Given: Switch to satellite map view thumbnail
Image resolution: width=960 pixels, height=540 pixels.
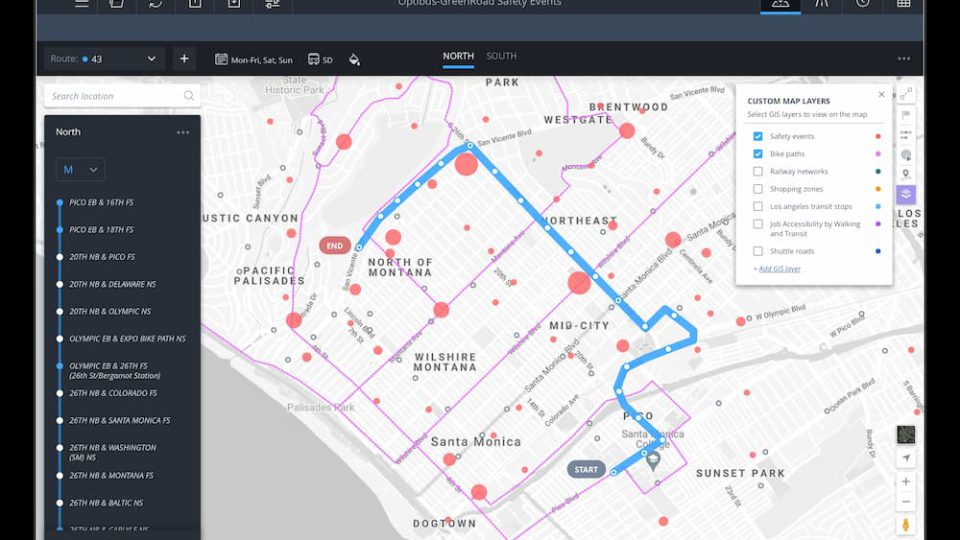Looking at the screenshot, I should pos(906,434).
